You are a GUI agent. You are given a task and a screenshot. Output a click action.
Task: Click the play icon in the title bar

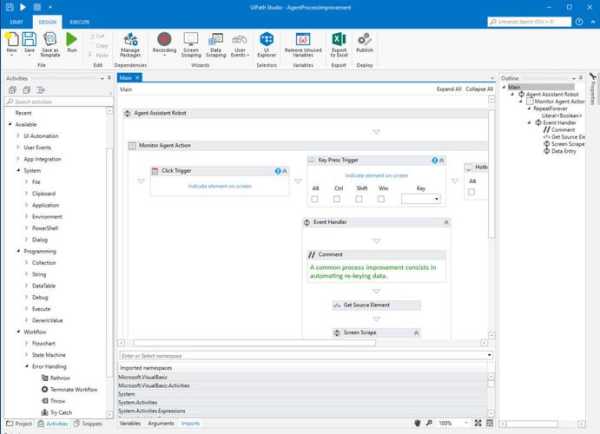[23, 7]
